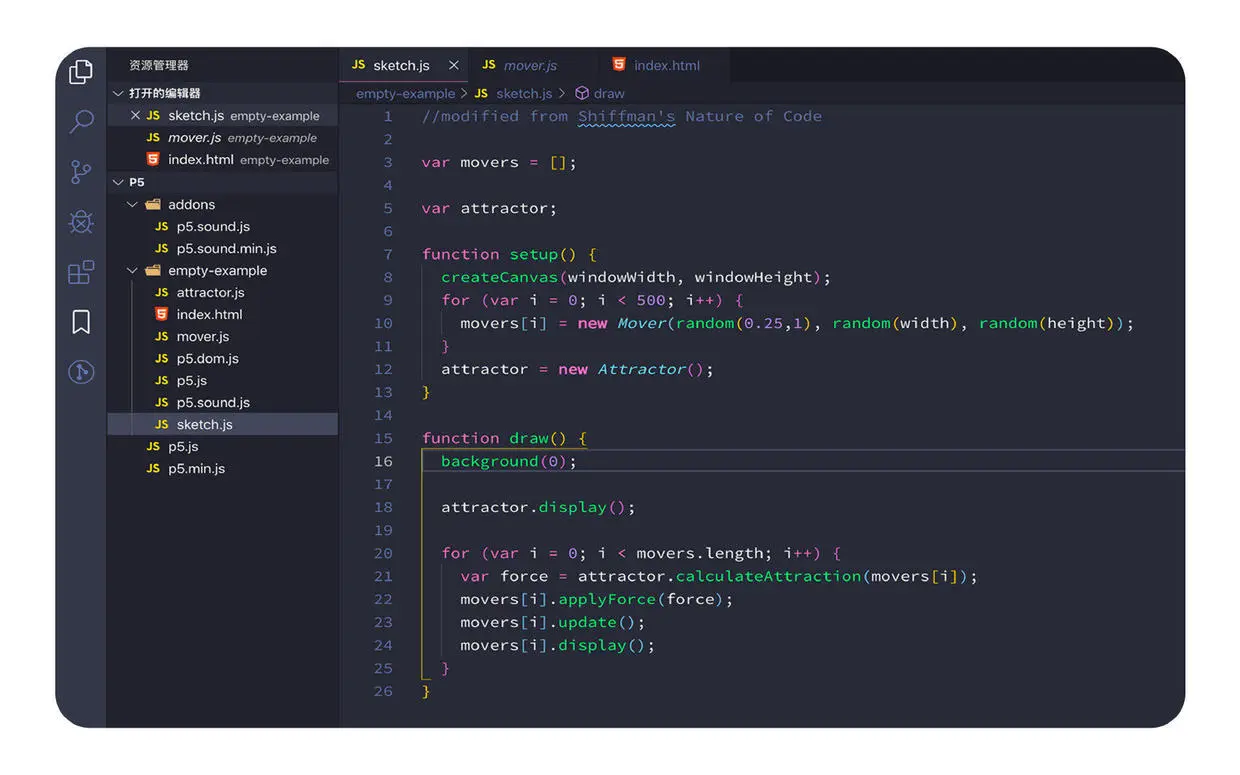Open Source Control view in activity bar
Image resolution: width=1240 pixels, height=775 pixels.
tap(81, 172)
